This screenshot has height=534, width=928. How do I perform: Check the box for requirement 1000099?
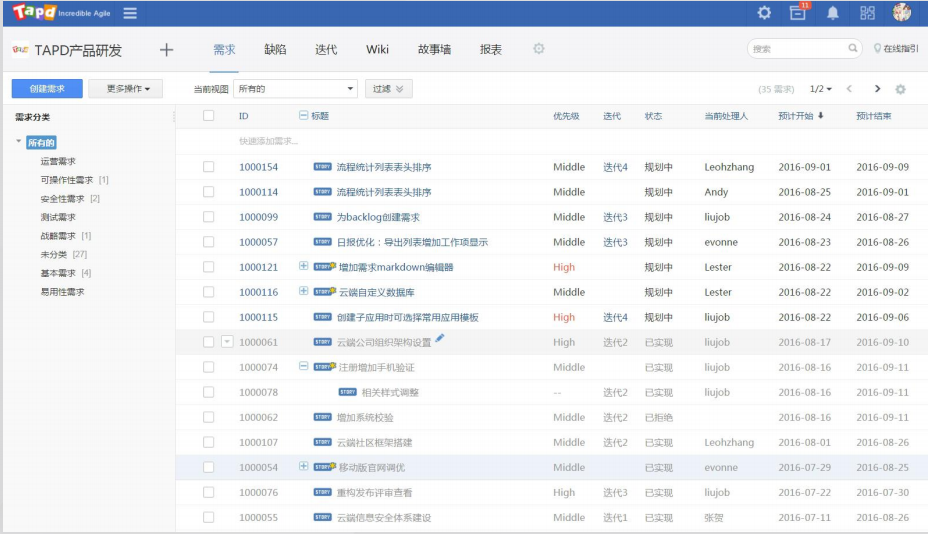[x=208, y=217]
